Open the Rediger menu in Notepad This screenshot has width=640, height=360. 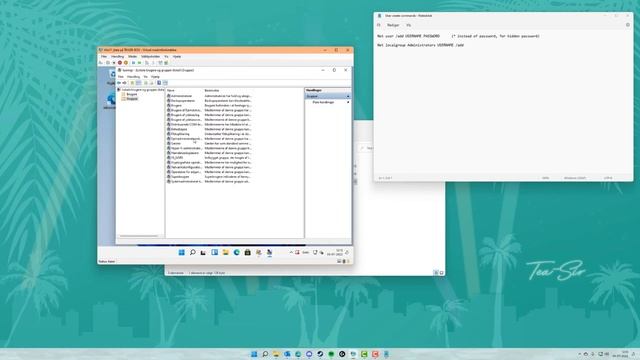[x=393, y=25]
